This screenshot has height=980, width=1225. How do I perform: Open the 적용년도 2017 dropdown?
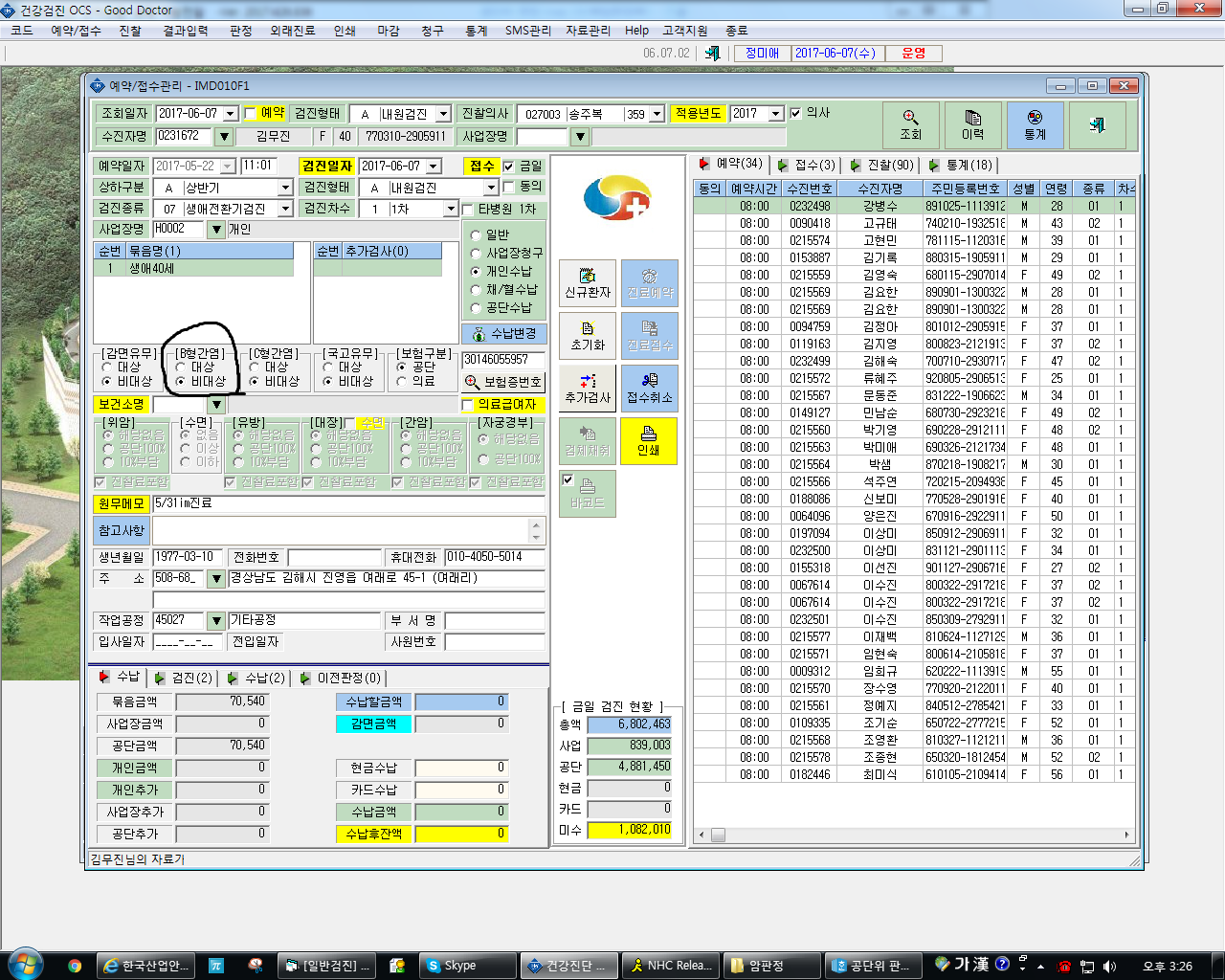[x=776, y=114]
